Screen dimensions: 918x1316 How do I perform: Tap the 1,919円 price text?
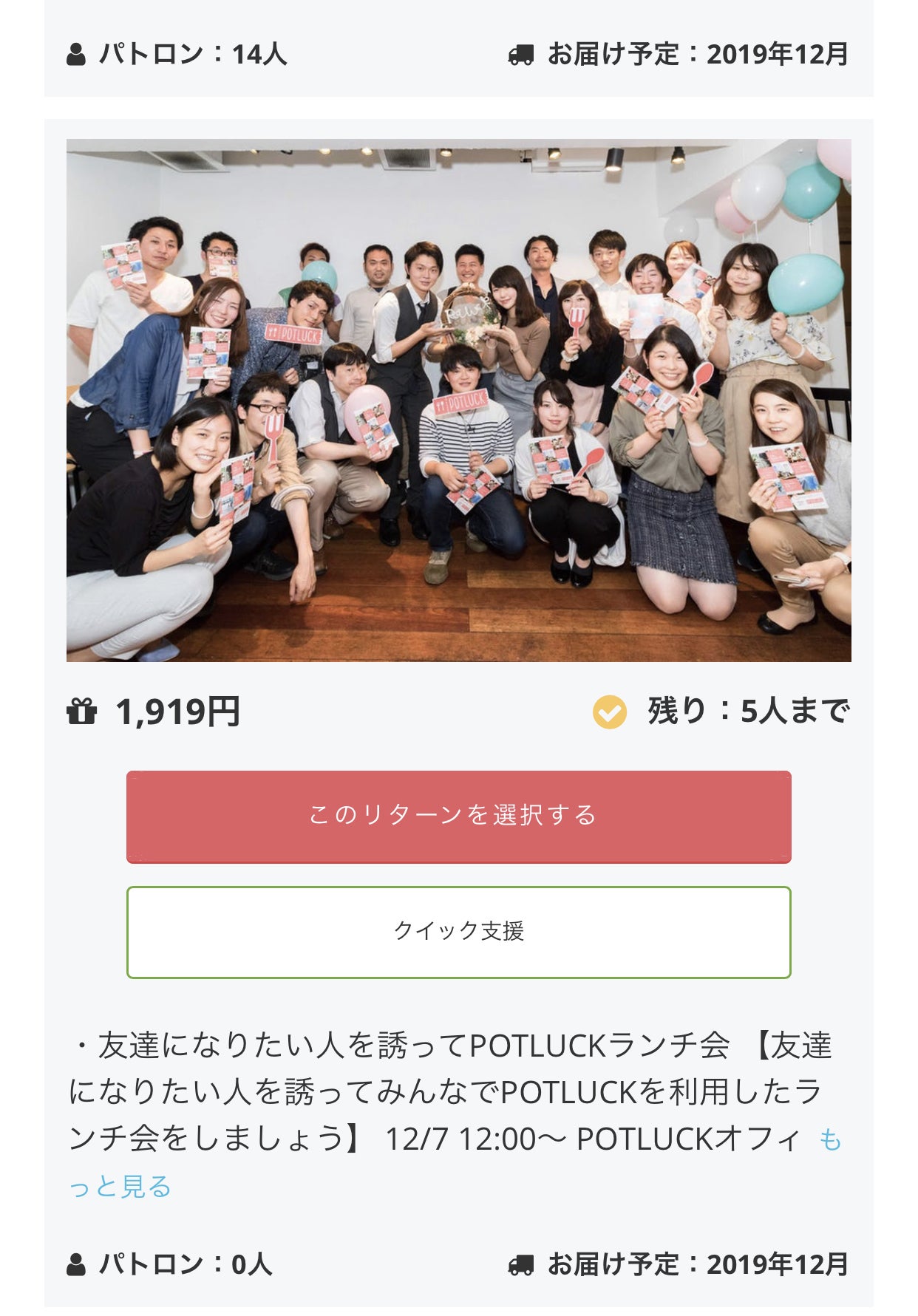click(177, 712)
